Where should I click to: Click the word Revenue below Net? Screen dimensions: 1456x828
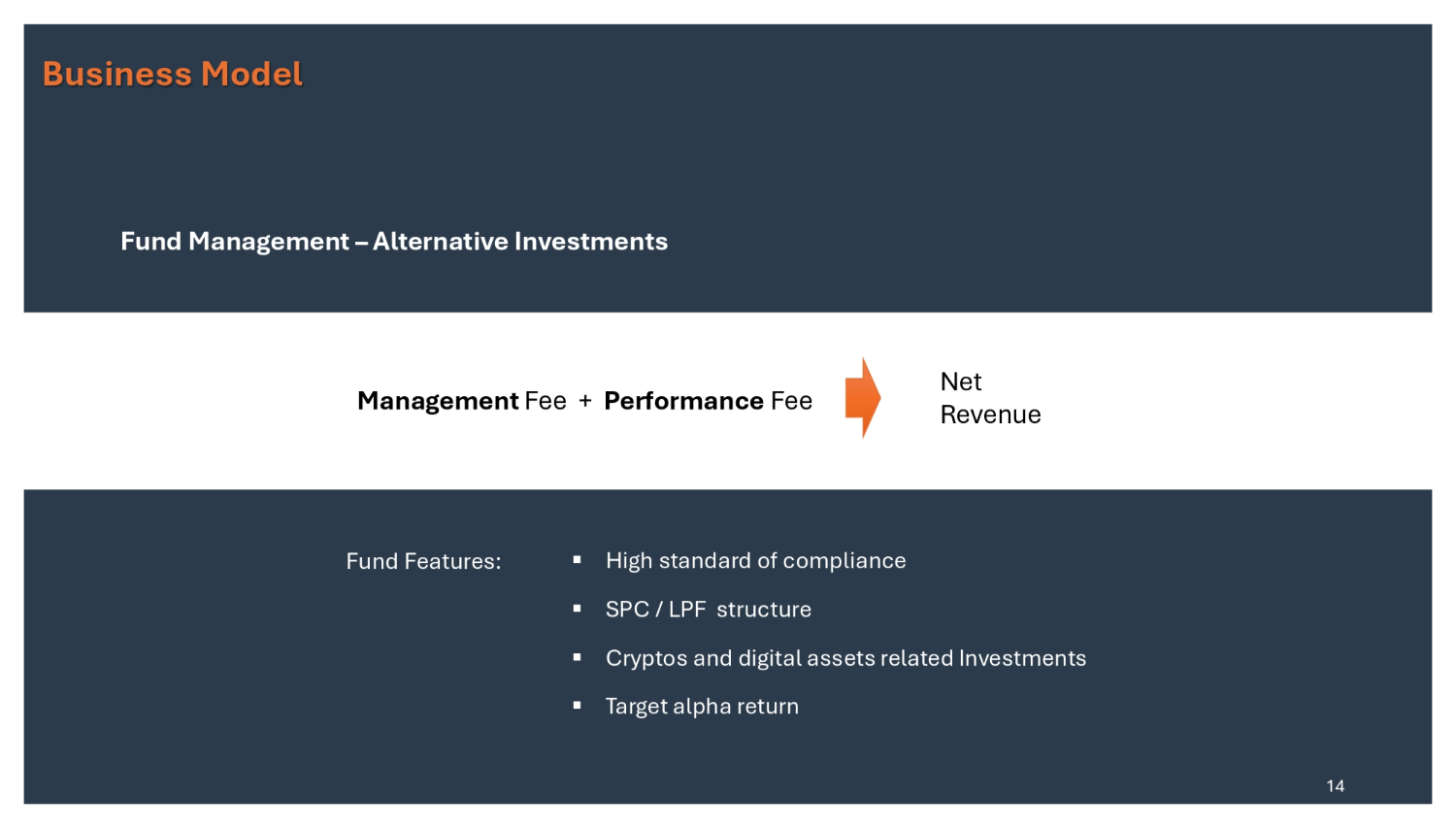[990, 414]
